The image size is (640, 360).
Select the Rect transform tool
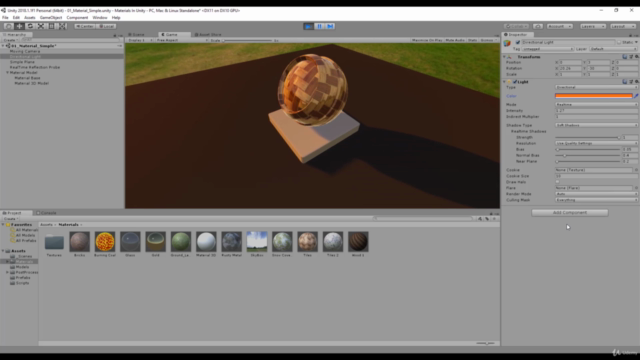tap(51, 26)
